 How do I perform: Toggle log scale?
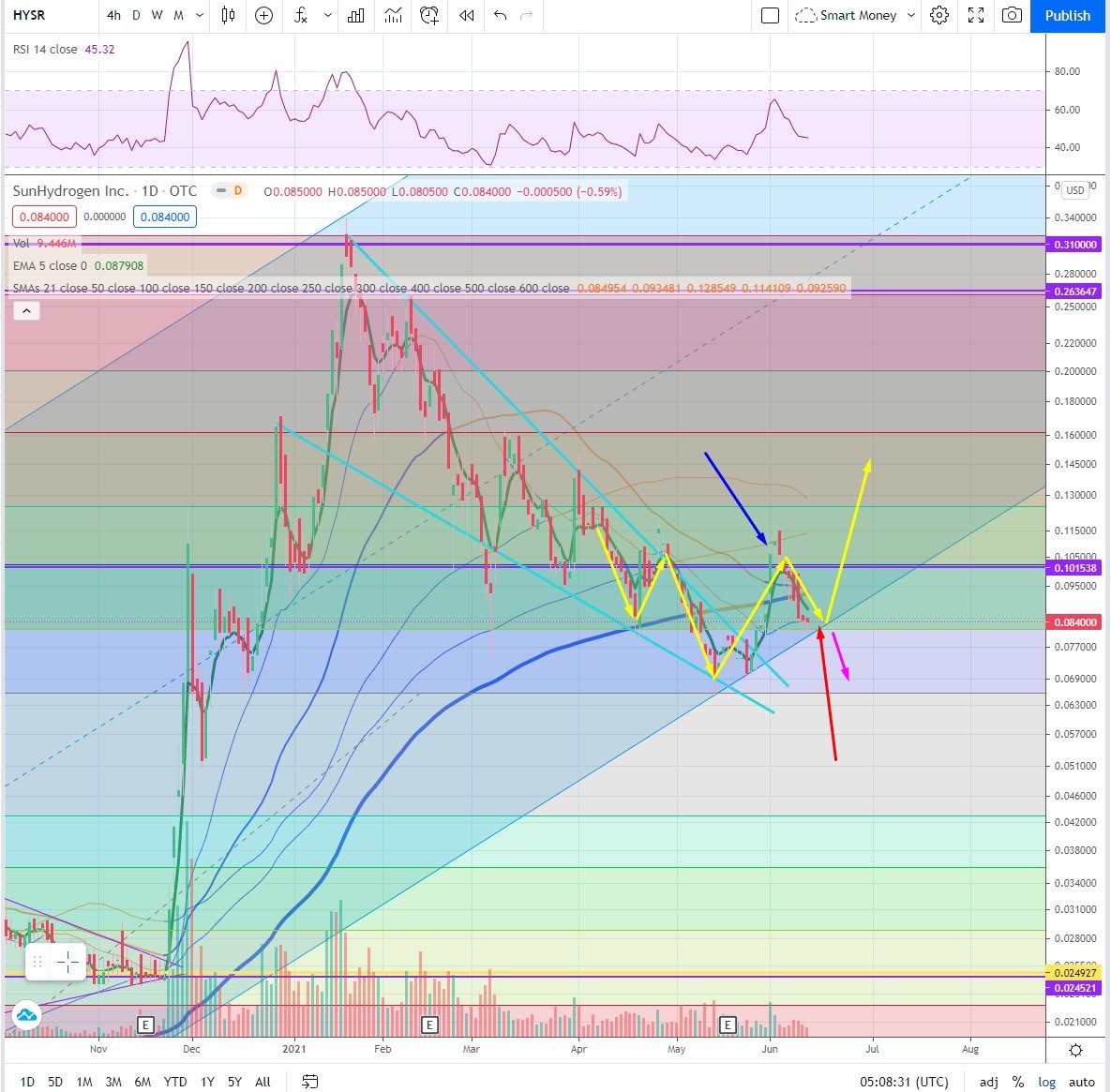[x=1046, y=1082]
